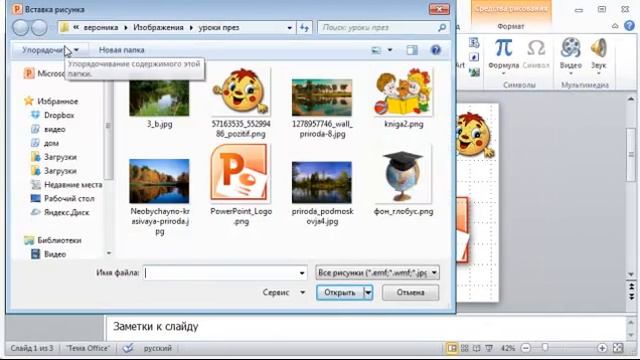The height and width of the screenshot is (360, 640).
Task: Click the Новая папка button
Action: tap(122, 50)
